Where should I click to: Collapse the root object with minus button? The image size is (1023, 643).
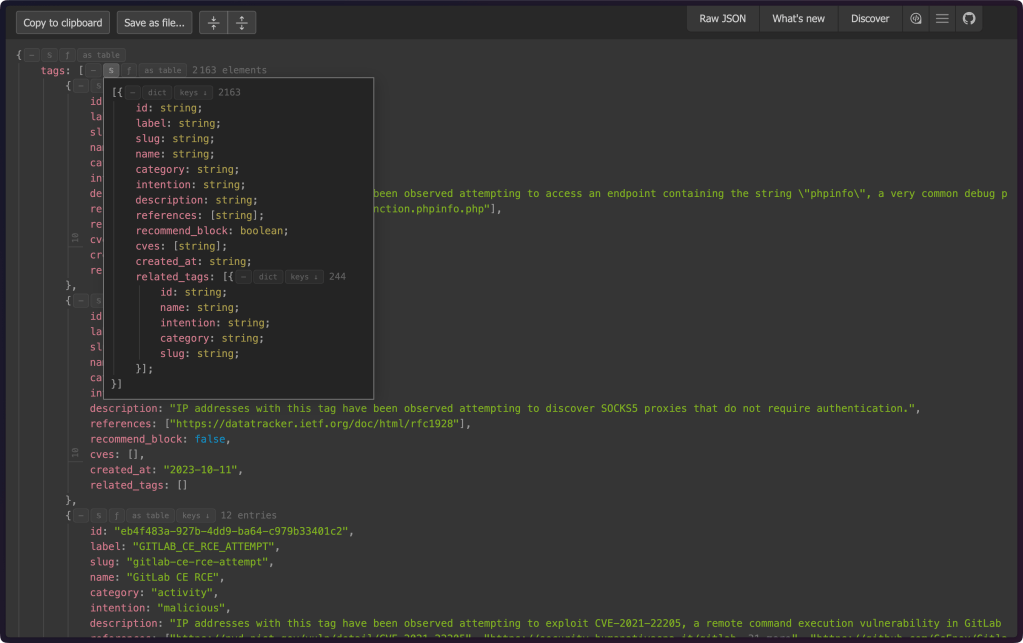(x=32, y=55)
